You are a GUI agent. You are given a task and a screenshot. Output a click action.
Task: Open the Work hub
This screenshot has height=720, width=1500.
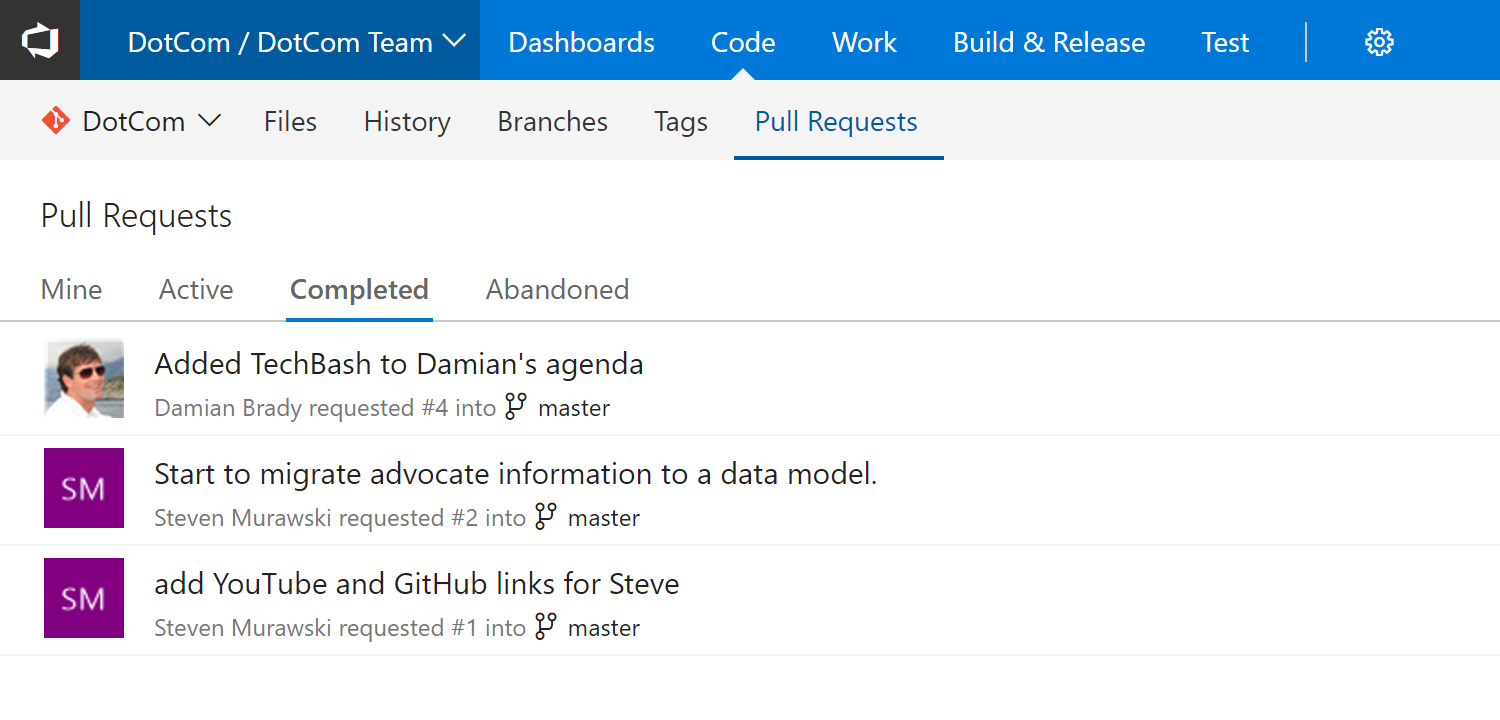click(863, 41)
